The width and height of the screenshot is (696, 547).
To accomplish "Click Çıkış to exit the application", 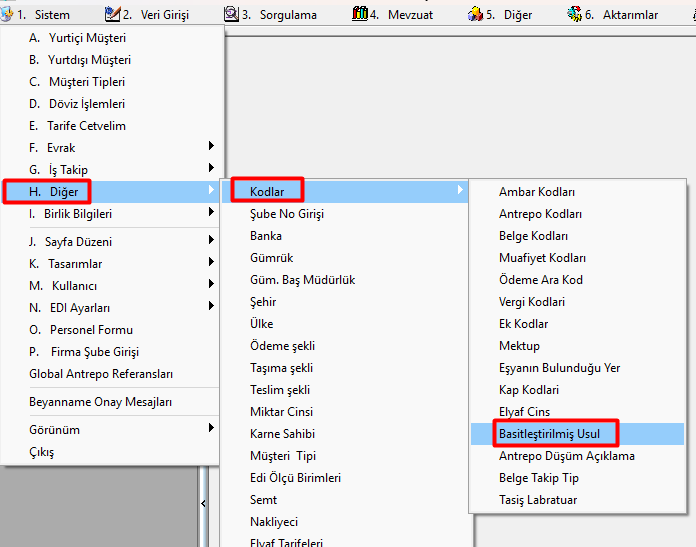I will click(x=42, y=452).
